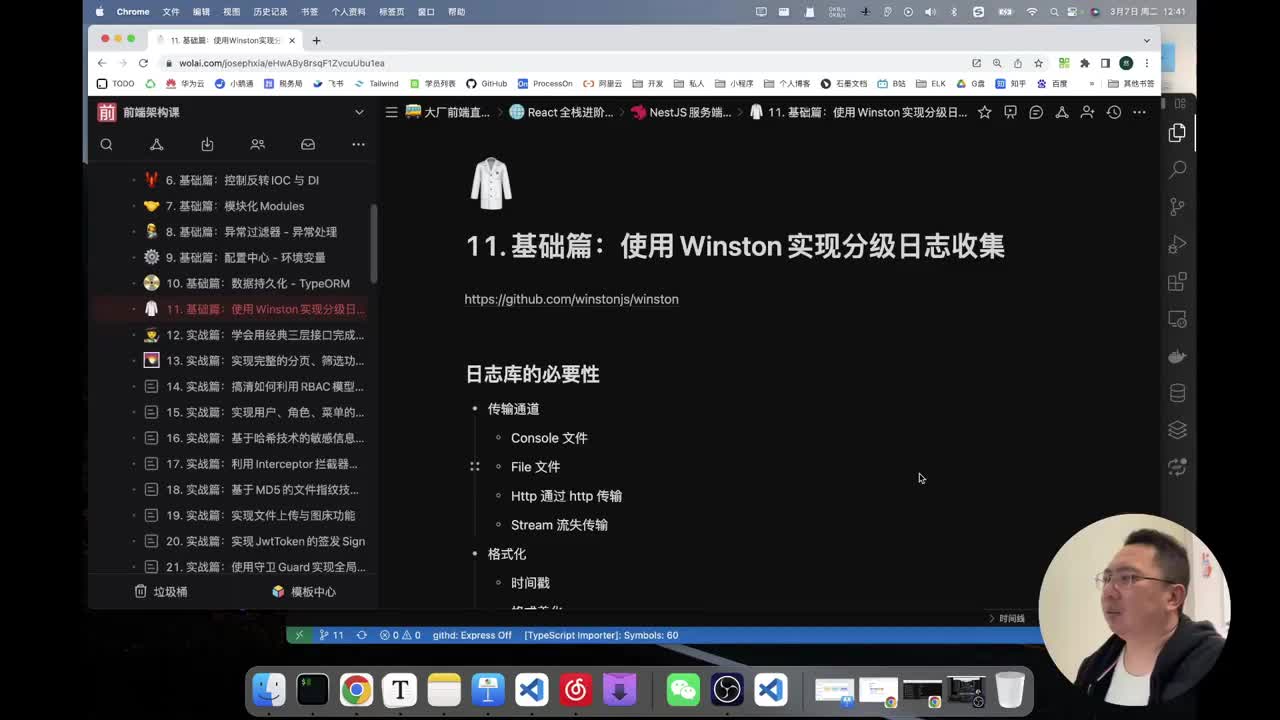Click the lab coat page icon
This screenshot has width=1280, height=720.
pos(491,184)
